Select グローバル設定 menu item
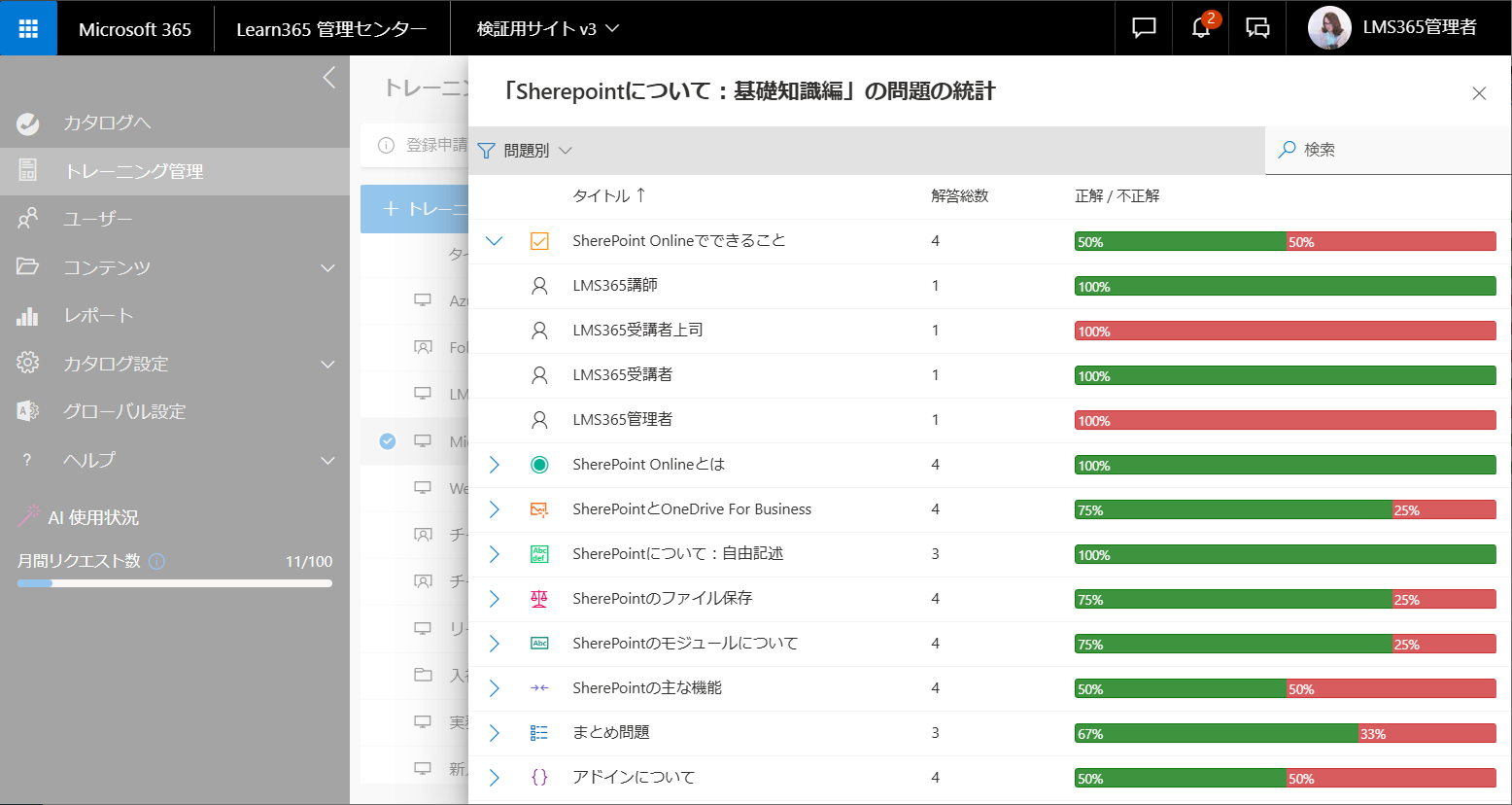1512x805 pixels. coord(175,411)
